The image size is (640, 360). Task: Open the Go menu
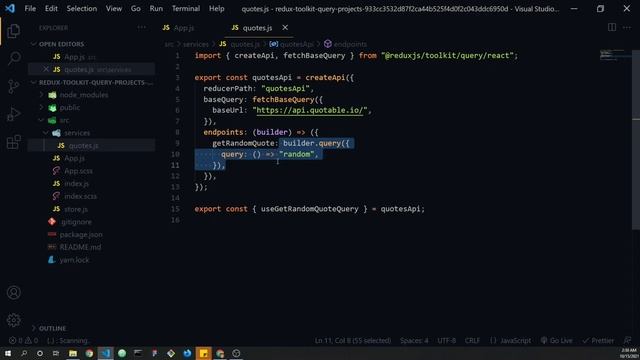(136, 9)
